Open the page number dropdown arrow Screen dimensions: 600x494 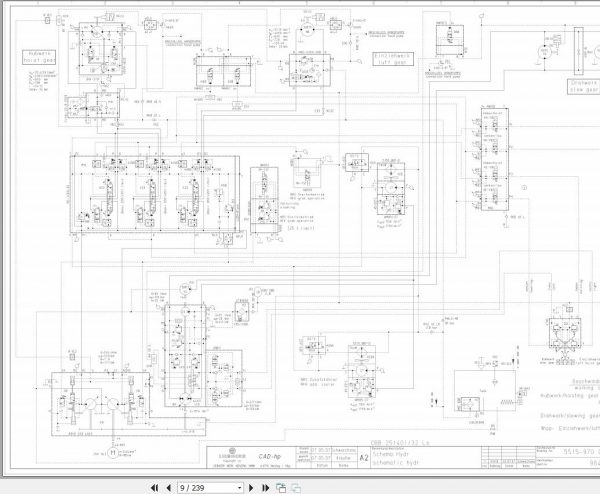(x=240, y=488)
